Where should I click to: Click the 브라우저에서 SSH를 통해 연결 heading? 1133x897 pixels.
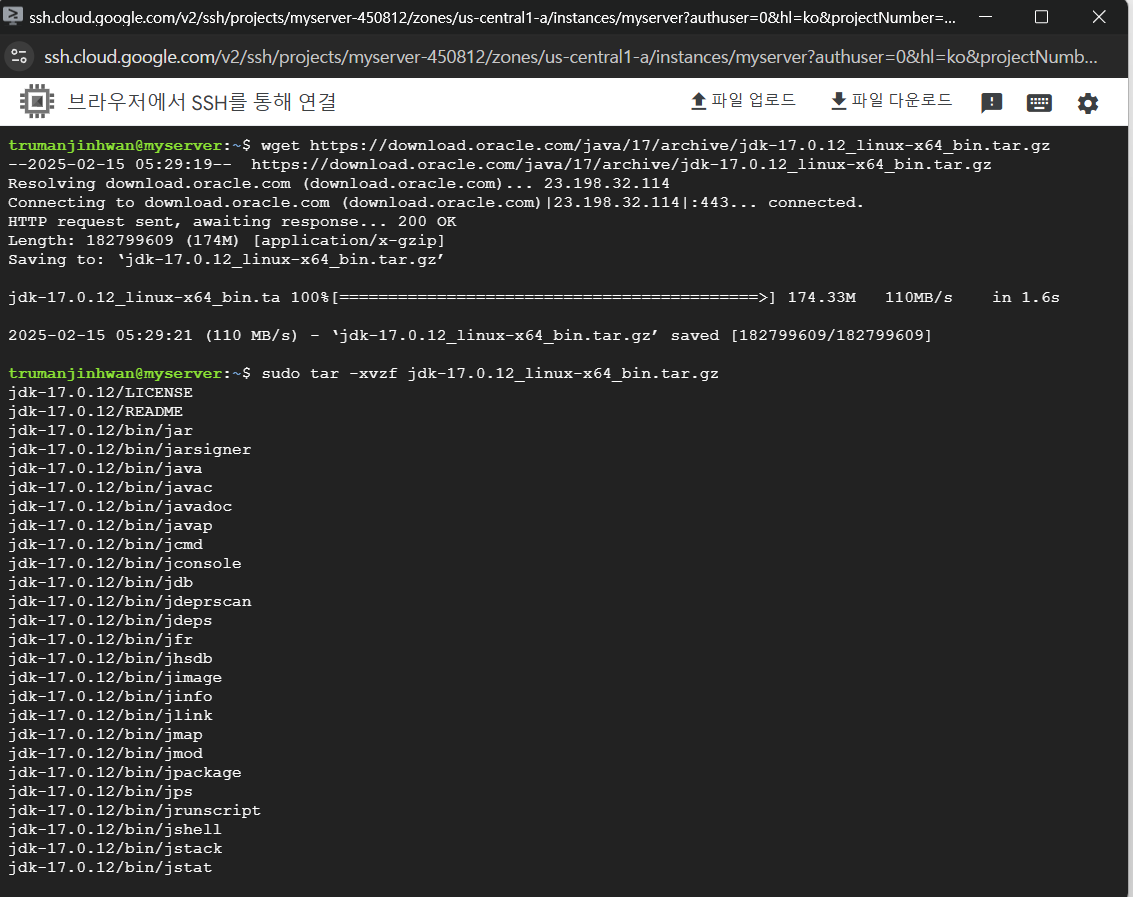pos(201,102)
